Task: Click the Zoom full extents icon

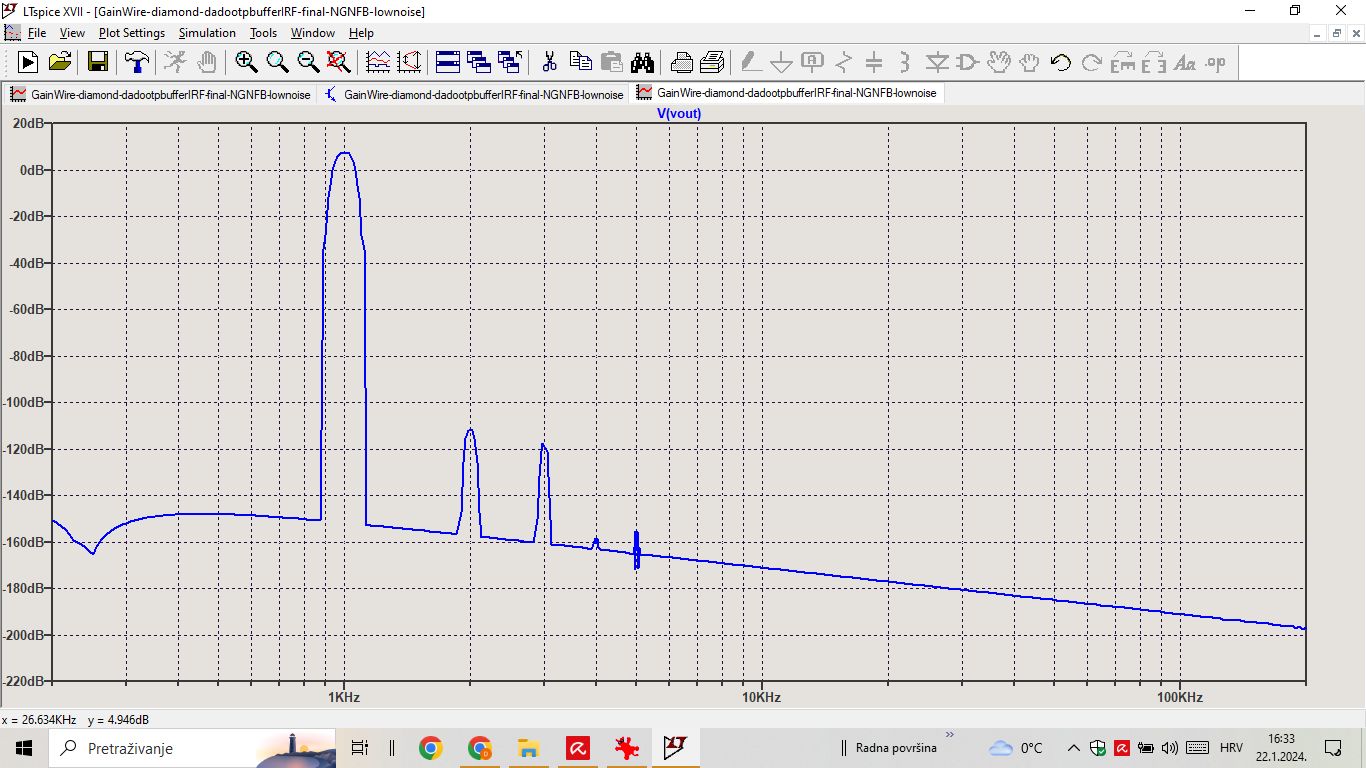Action: tap(339, 62)
